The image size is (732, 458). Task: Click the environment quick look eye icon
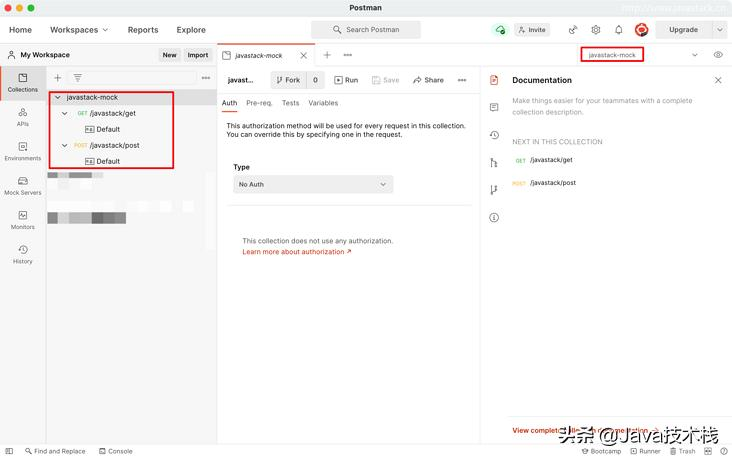(718, 55)
